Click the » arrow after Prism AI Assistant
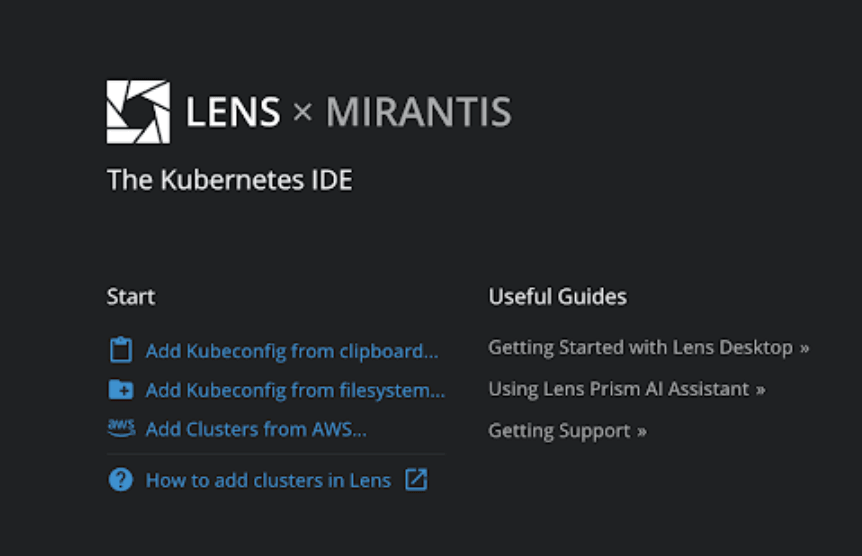This screenshot has width=862, height=556. point(760,390)
